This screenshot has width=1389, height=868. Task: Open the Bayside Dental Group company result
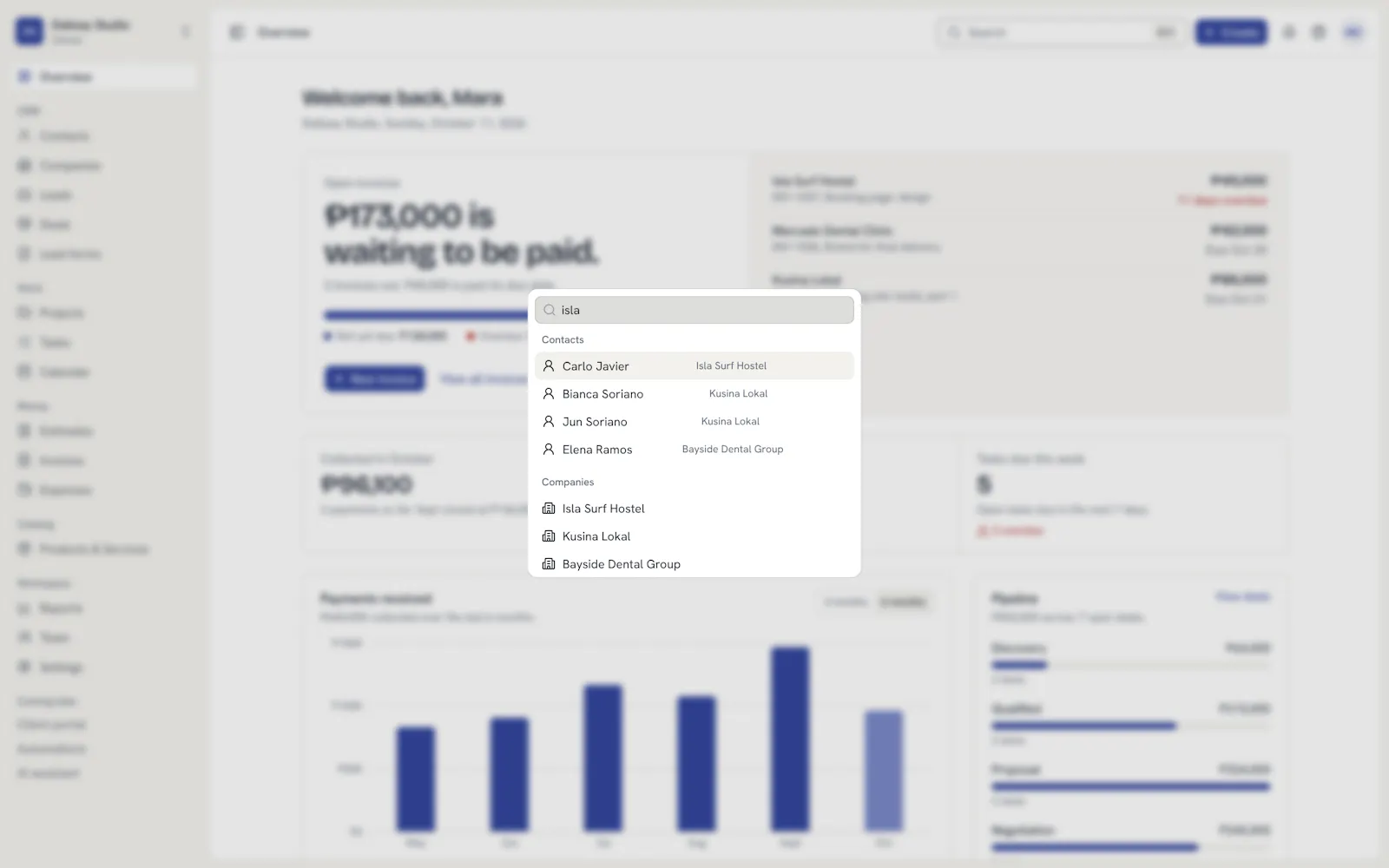click(x=694, y=564)
